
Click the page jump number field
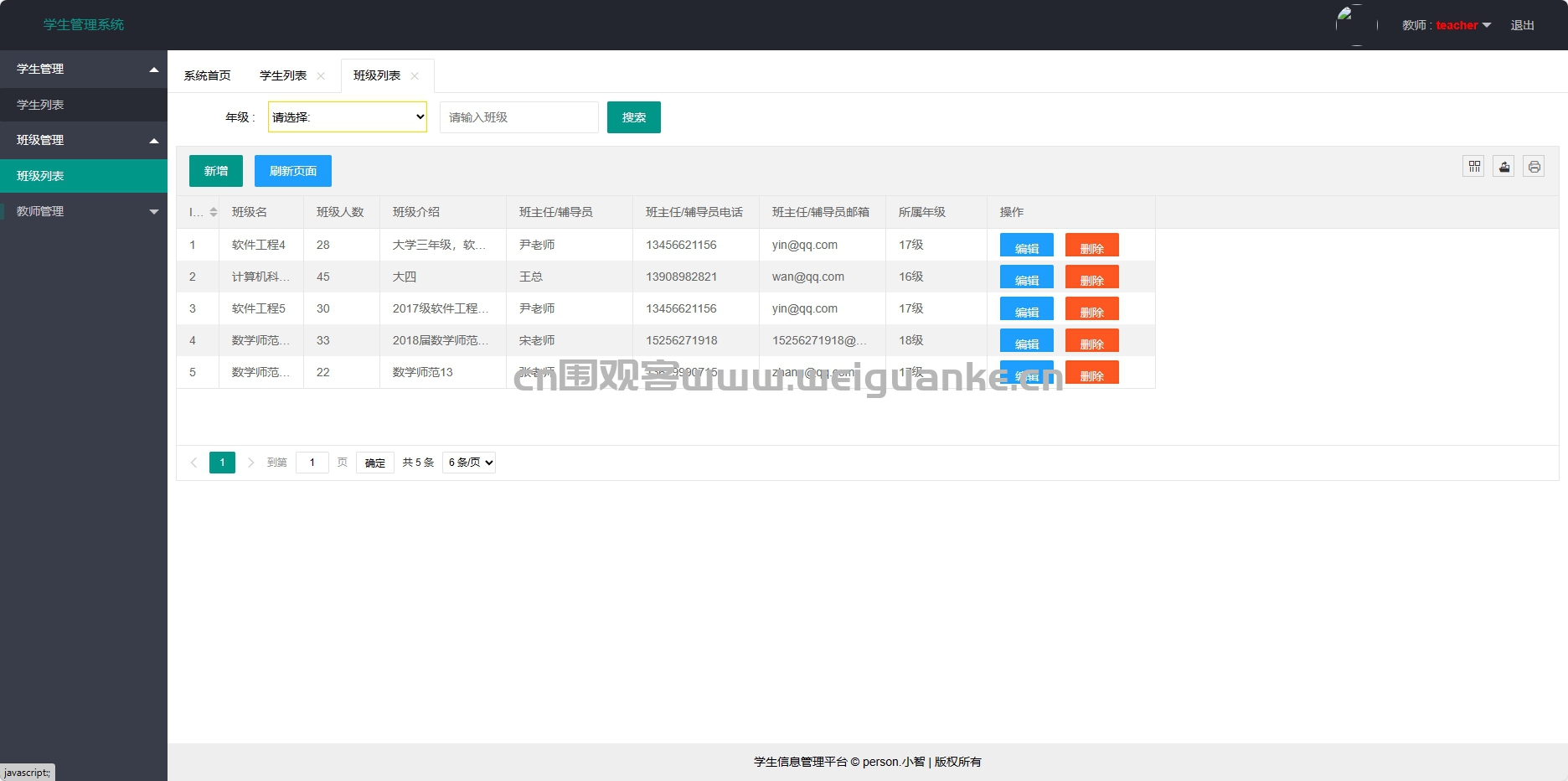pyautogui.click(x=312, y=463)
